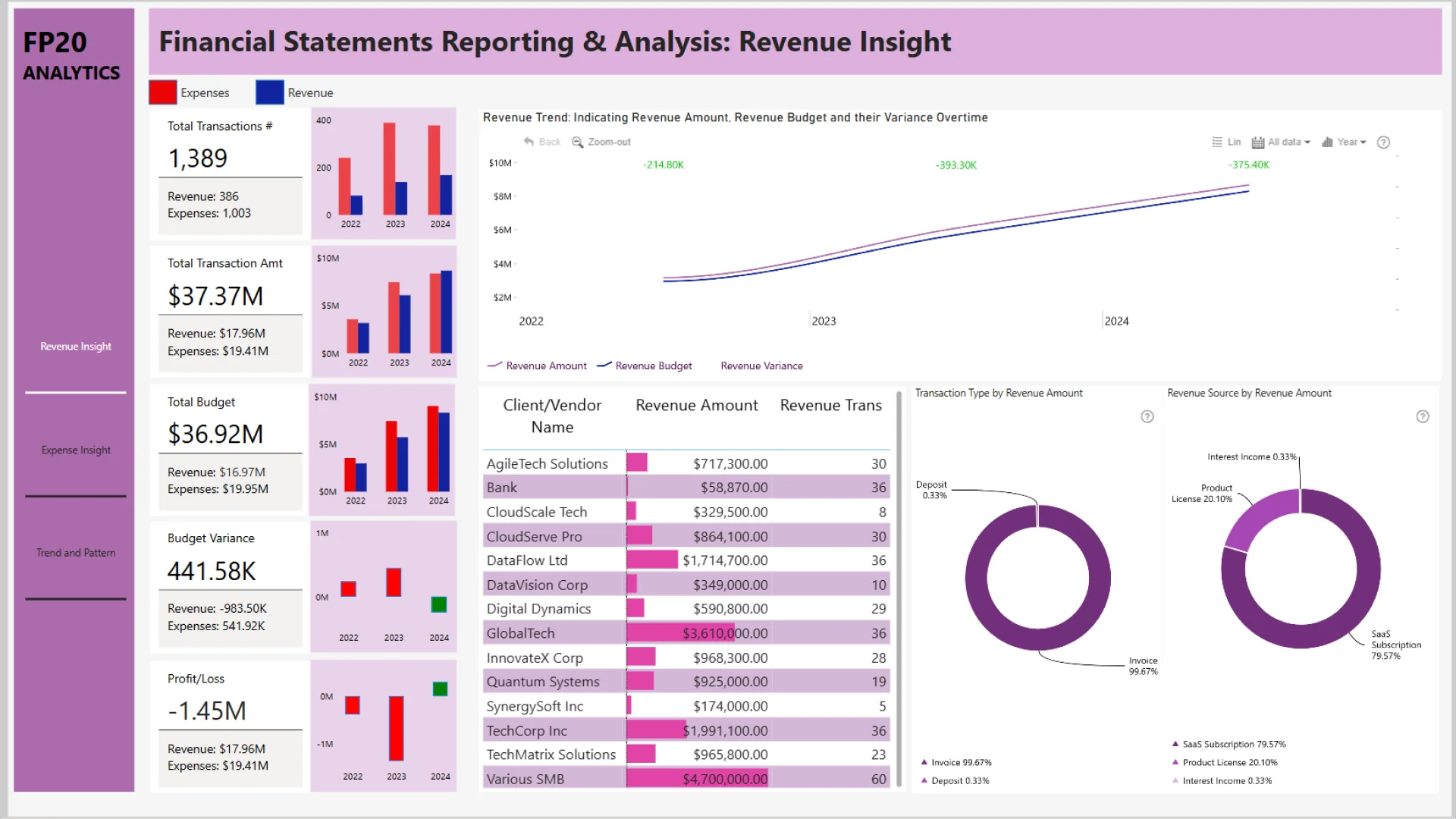
Task: Toggle Revenue Variance series in legend
Action: [x=761, y=366]
